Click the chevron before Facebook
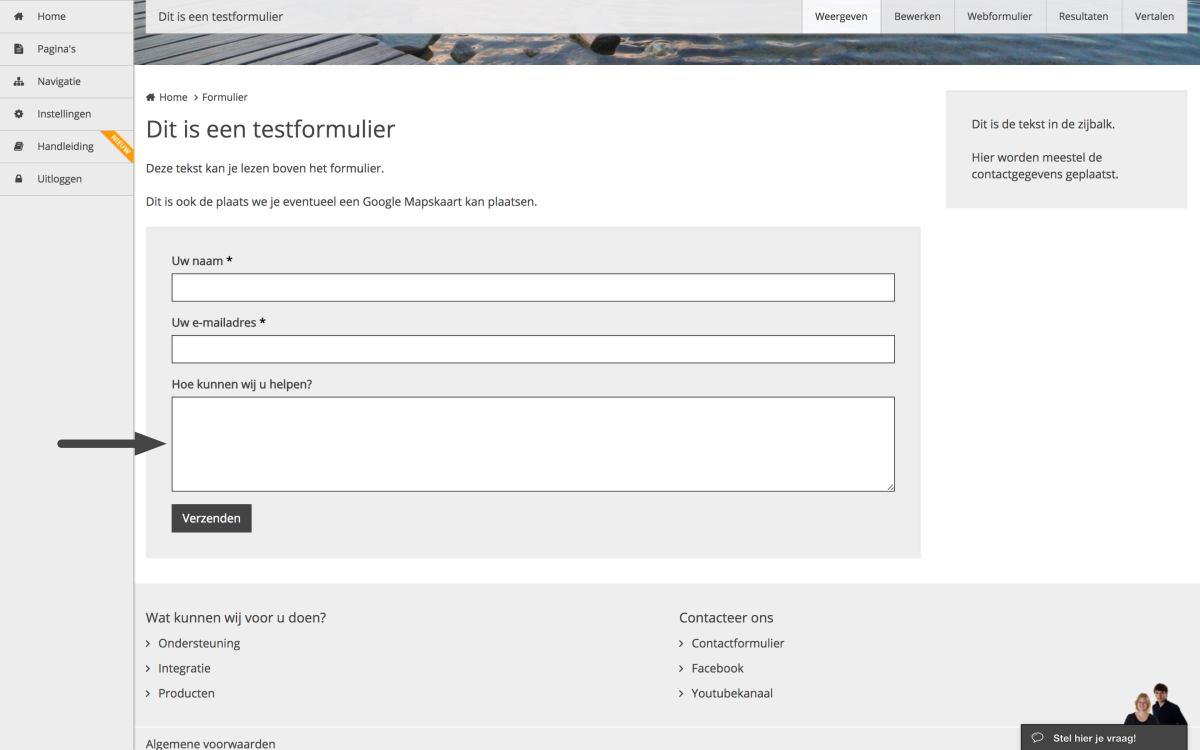1200x750 pixels. [682, 669]
